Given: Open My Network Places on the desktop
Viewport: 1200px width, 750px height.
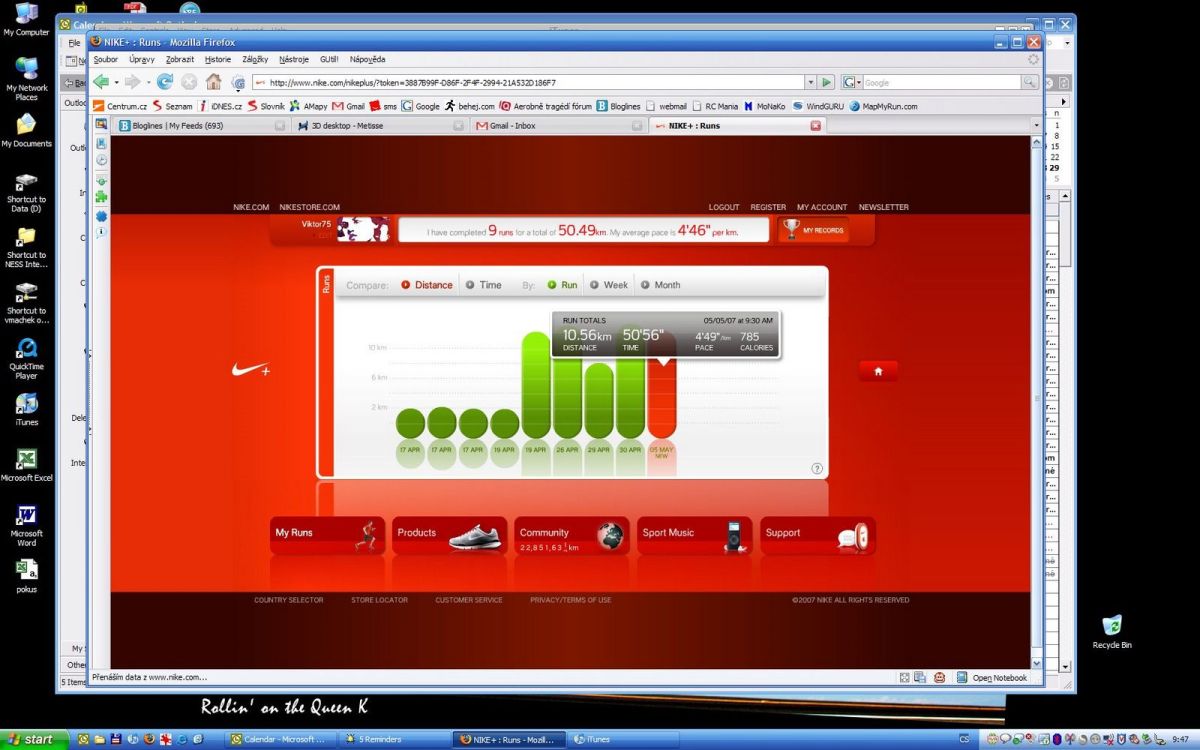Looking at the screenshot, I should (26, 79).
